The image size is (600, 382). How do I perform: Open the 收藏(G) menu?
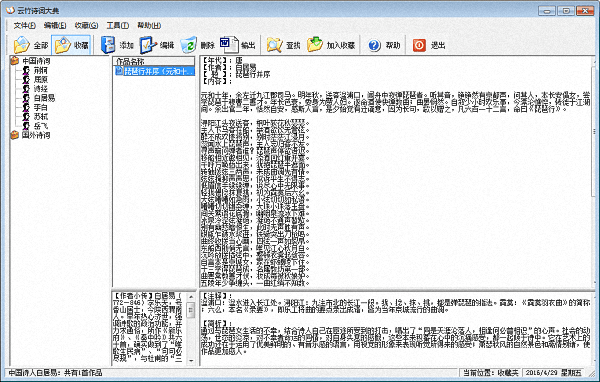86,25
